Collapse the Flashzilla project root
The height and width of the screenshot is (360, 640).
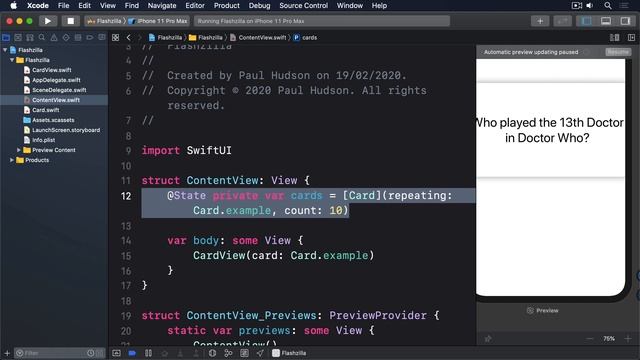[x=5, y=50]
